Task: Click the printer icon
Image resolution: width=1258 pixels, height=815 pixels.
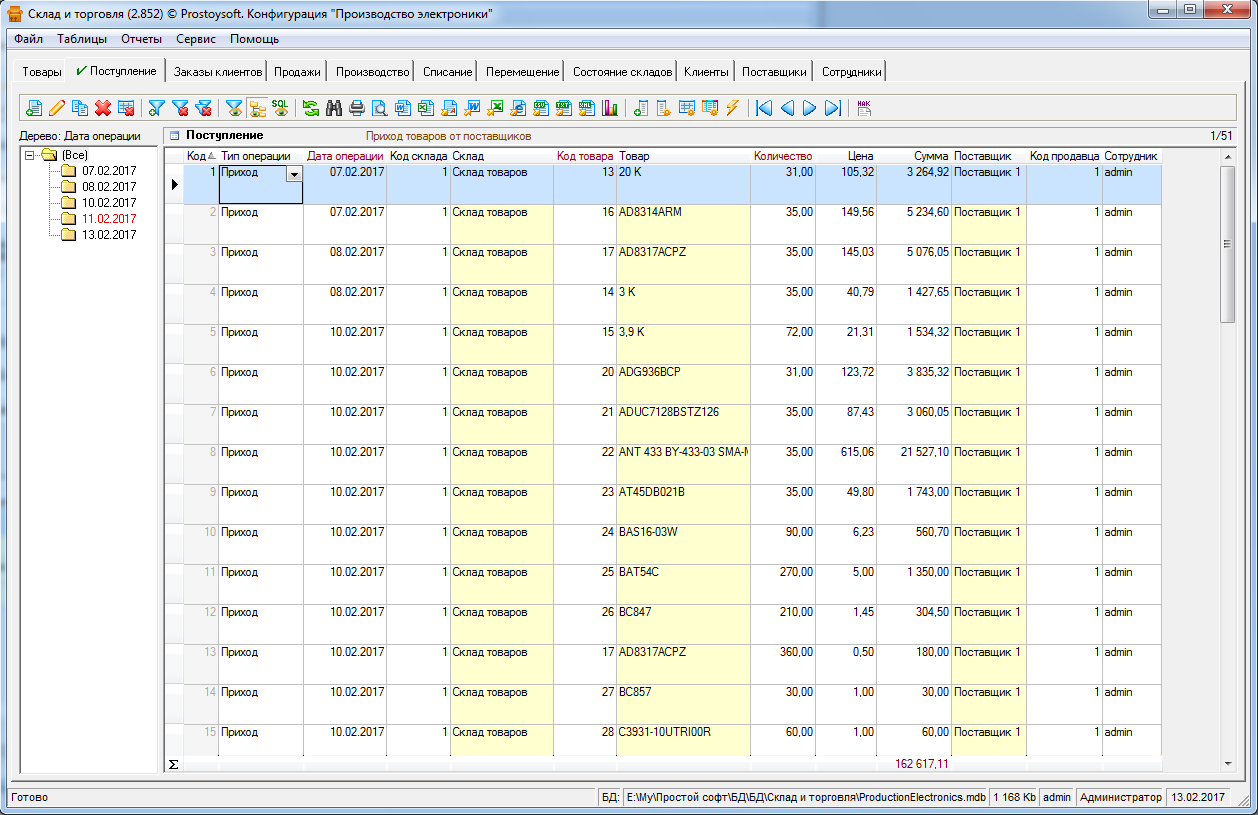Action: pos(357,108)
